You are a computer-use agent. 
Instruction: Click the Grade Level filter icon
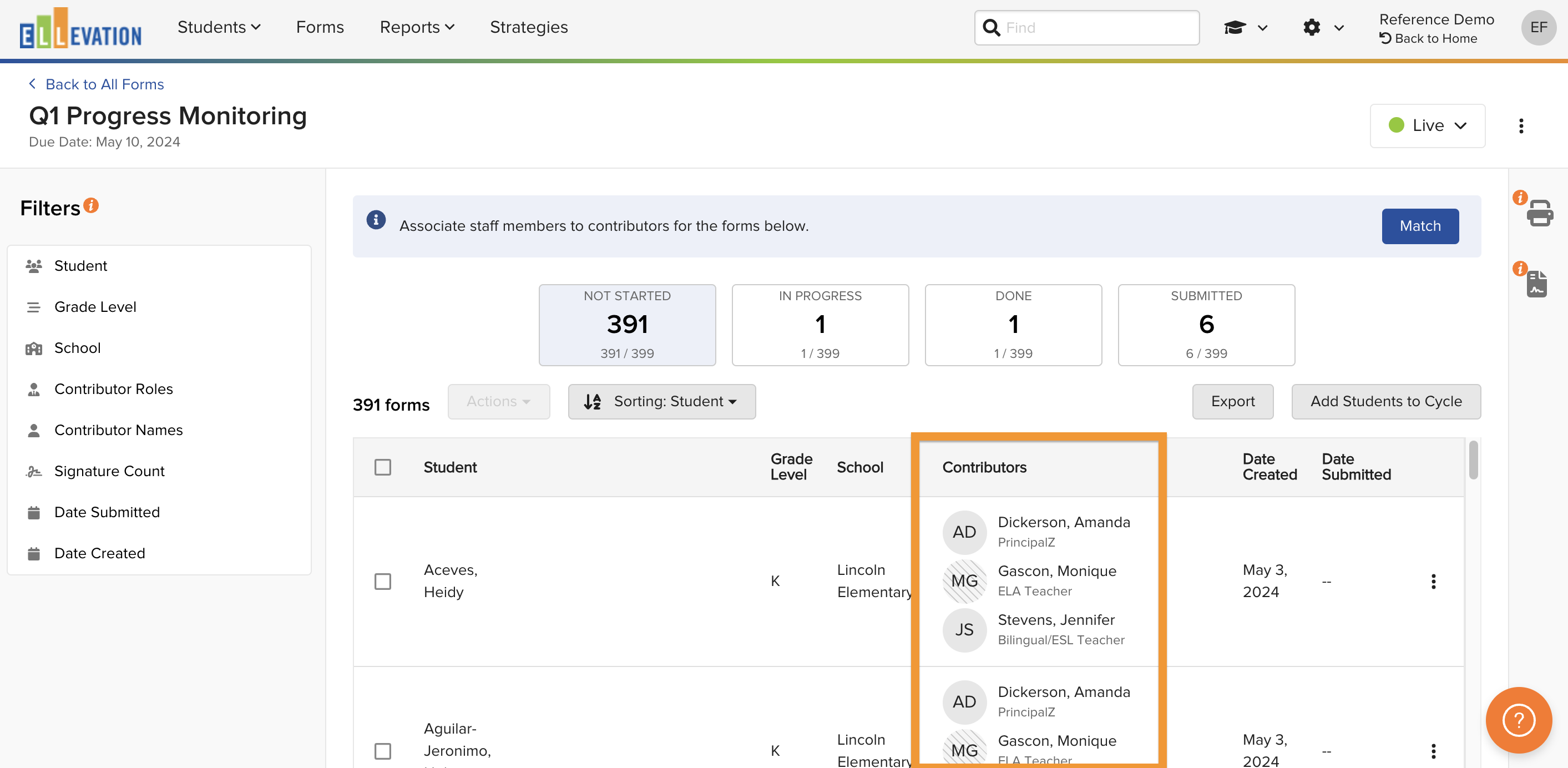coord(33,307)
